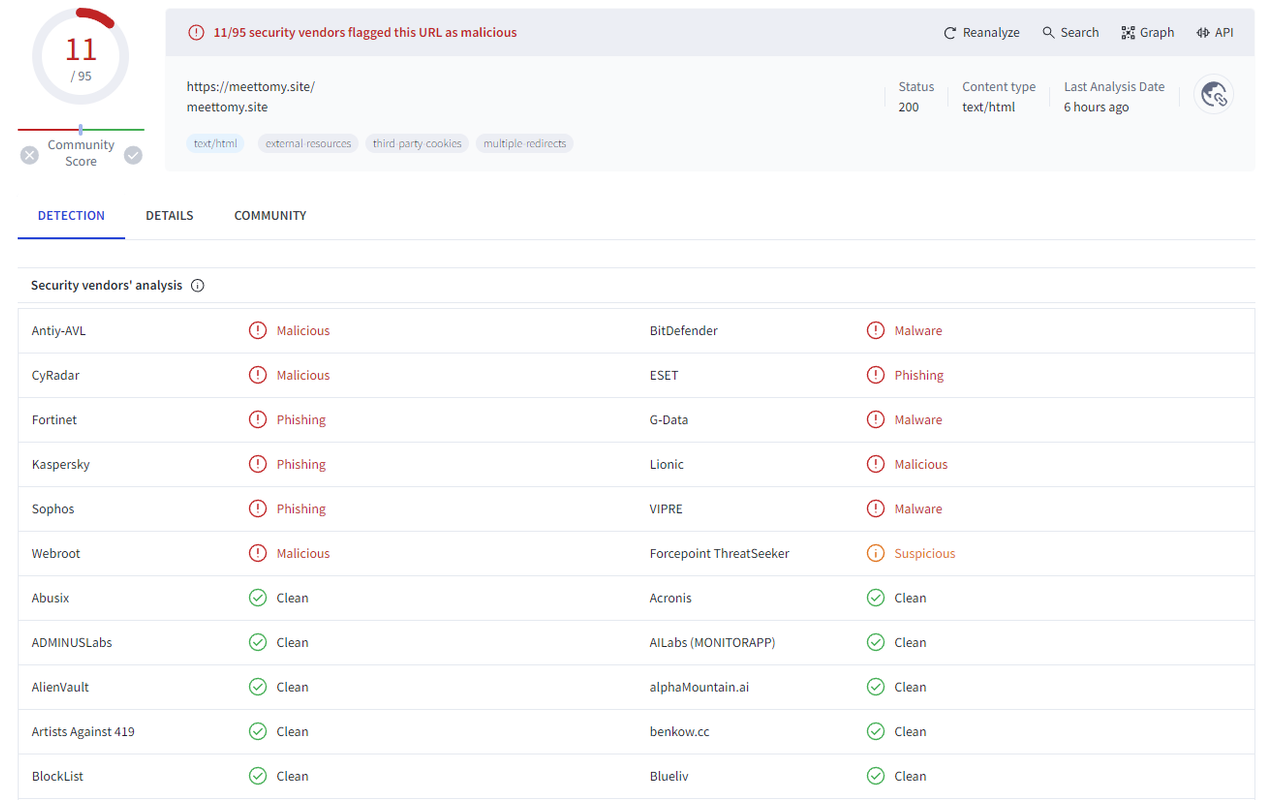Click the alert icon in the Kaspersky row
This screenshot has width=1276, height=800.
click(x=258, y=464)
